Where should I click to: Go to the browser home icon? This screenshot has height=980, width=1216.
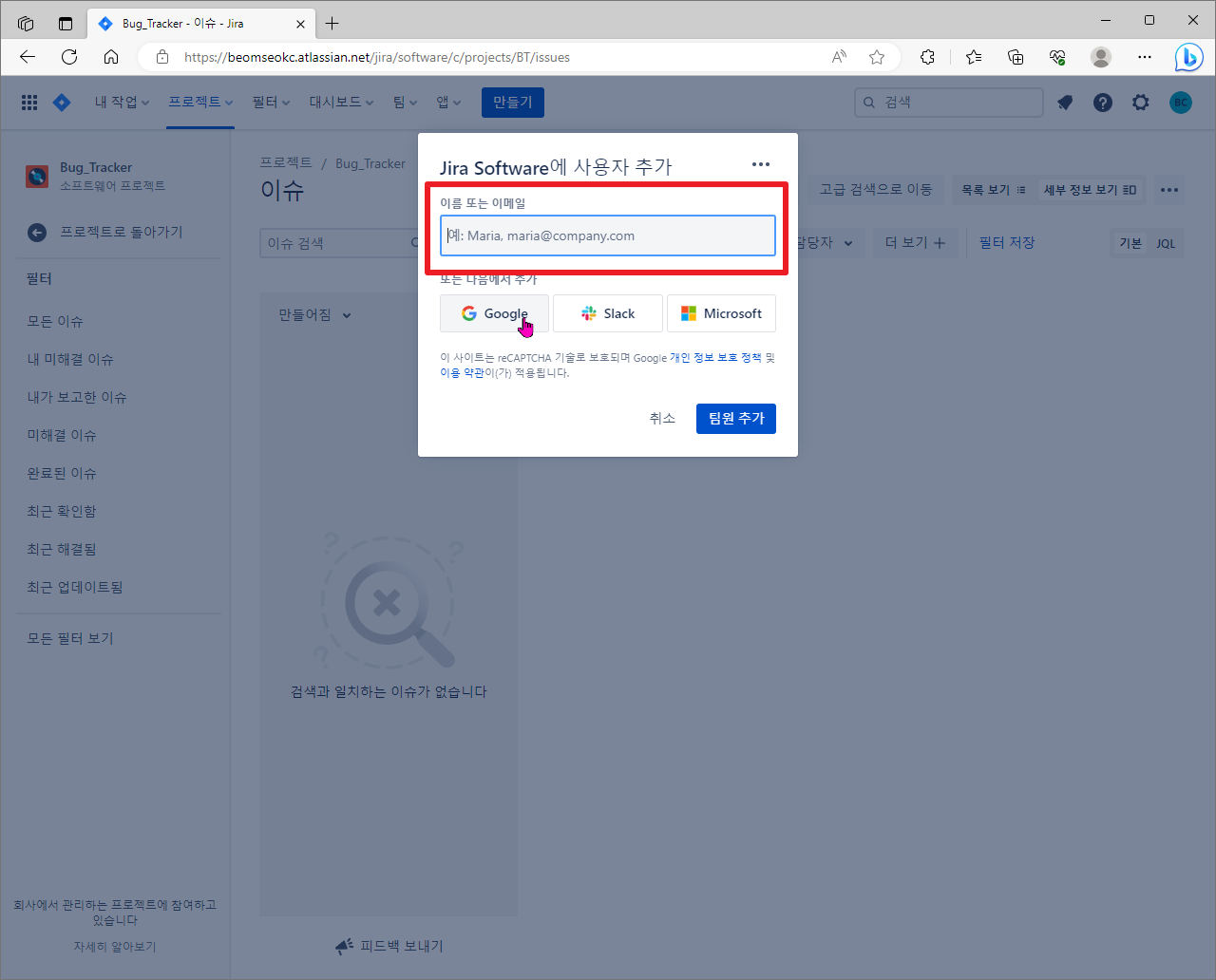111,57
